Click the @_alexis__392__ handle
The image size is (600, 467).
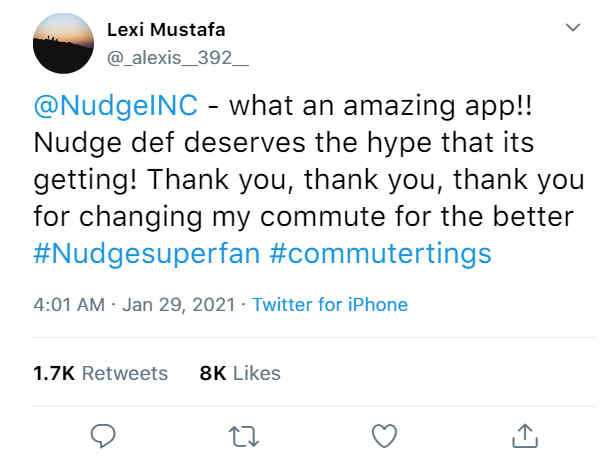click(x=178, y=58)
